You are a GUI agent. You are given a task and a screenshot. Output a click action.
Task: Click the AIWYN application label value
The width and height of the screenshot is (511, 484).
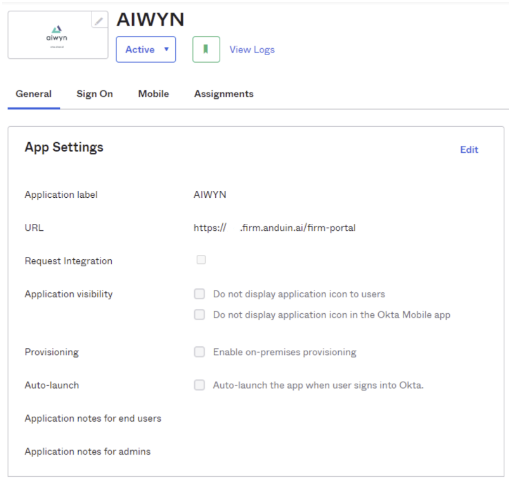point(210,195)
